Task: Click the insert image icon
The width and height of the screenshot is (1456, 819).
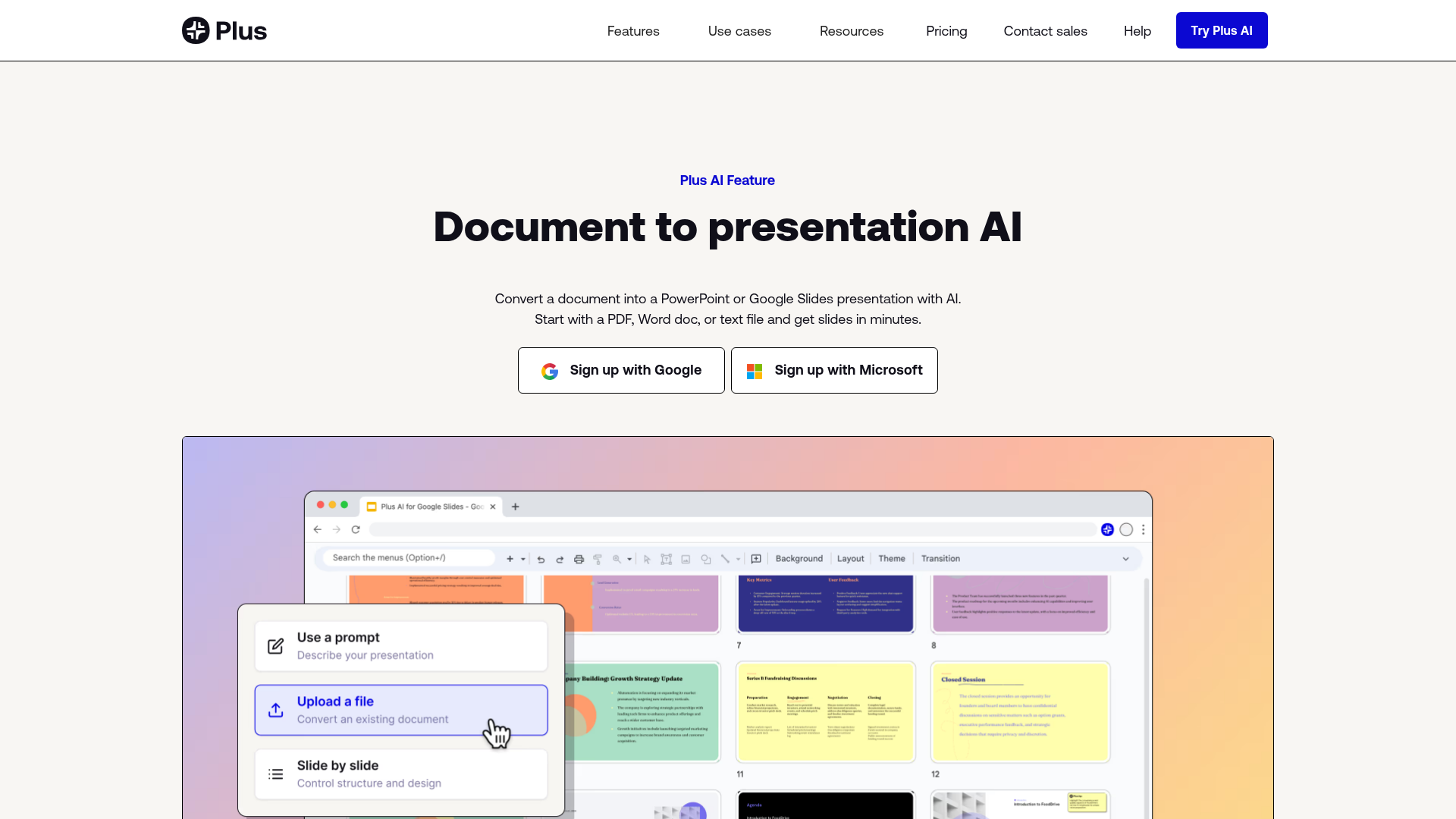Action: click(x=686, y=559)
